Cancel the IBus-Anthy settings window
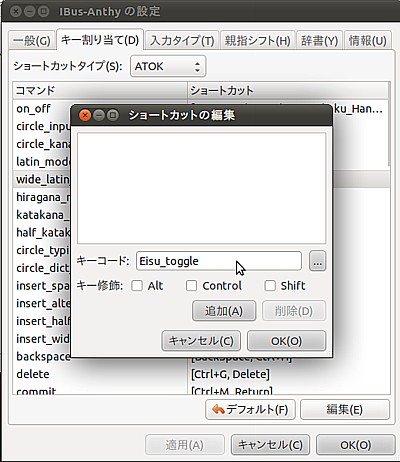Image resolution: width=400 pixels, height=462 pixels. [270, 445]
